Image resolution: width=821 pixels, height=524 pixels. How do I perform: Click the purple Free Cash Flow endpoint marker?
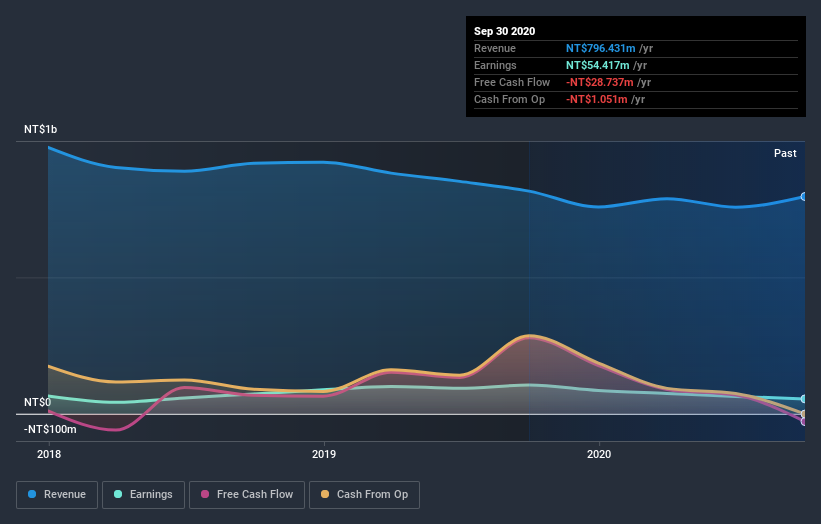click(x=804, y=422)
